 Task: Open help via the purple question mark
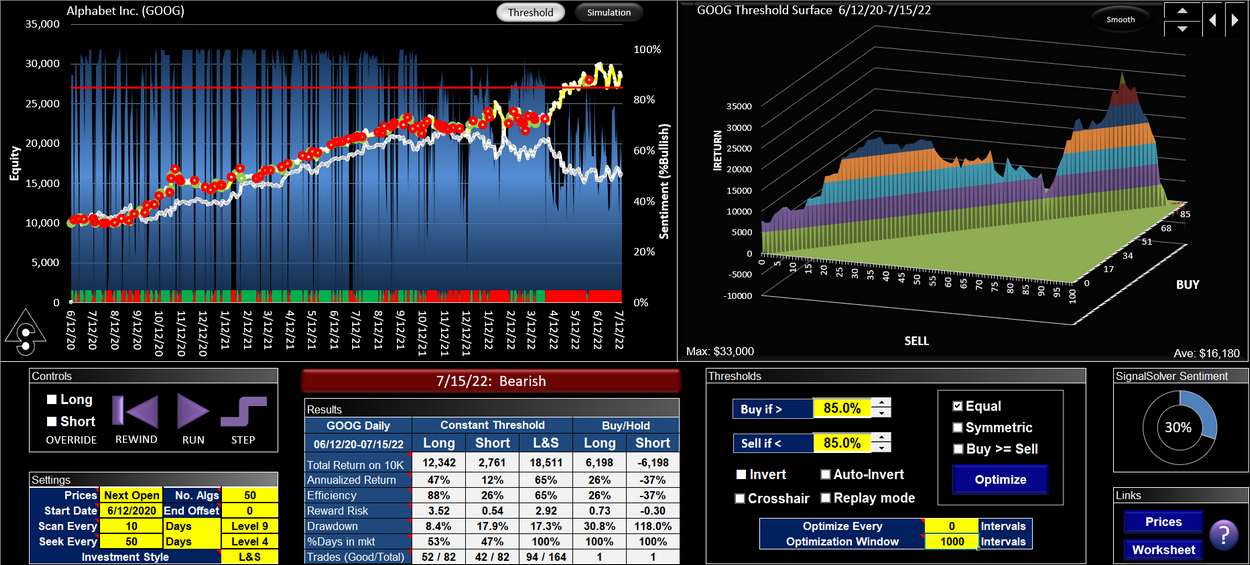[1223, 535]
